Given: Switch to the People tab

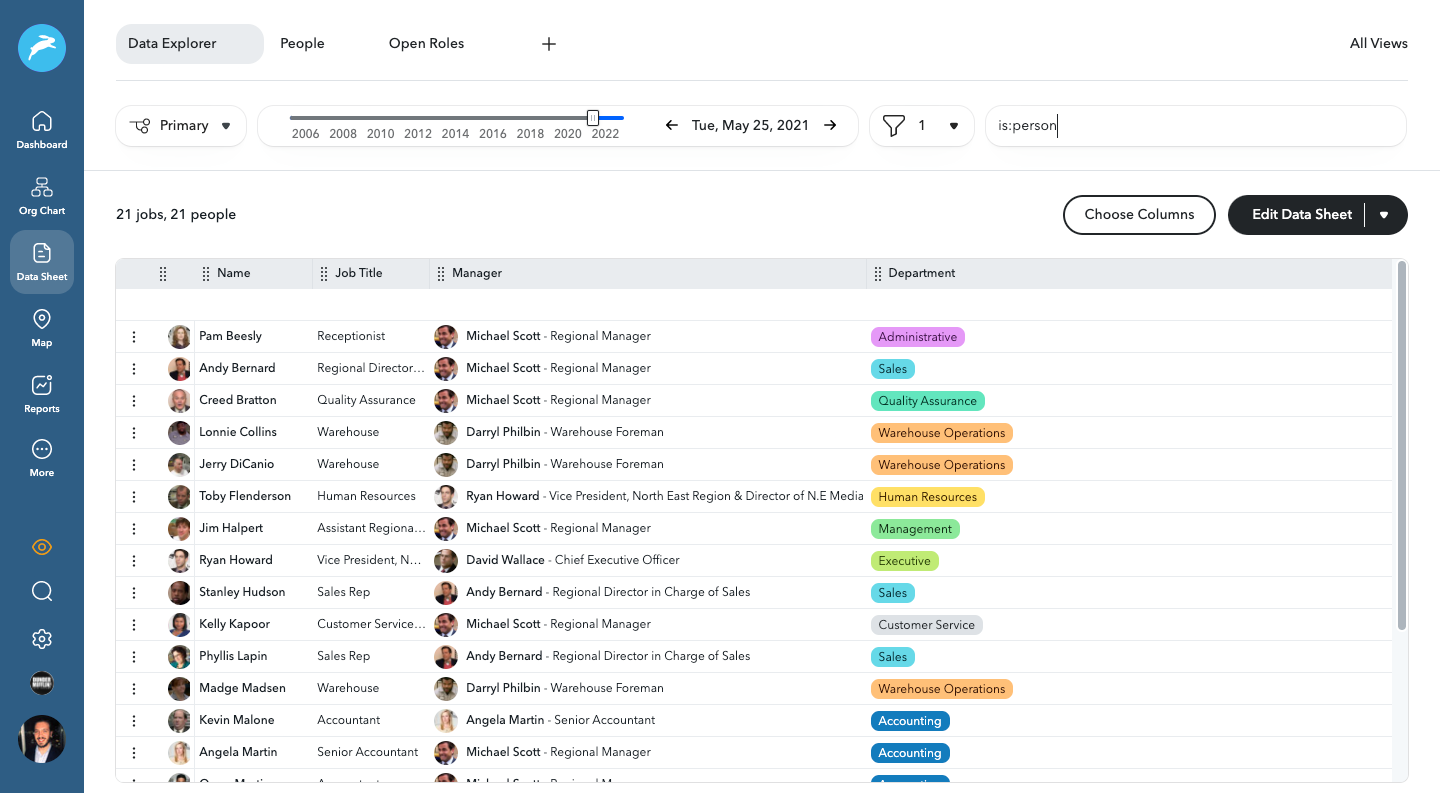Looking at the screenshot, I should [x=302, y=44].
